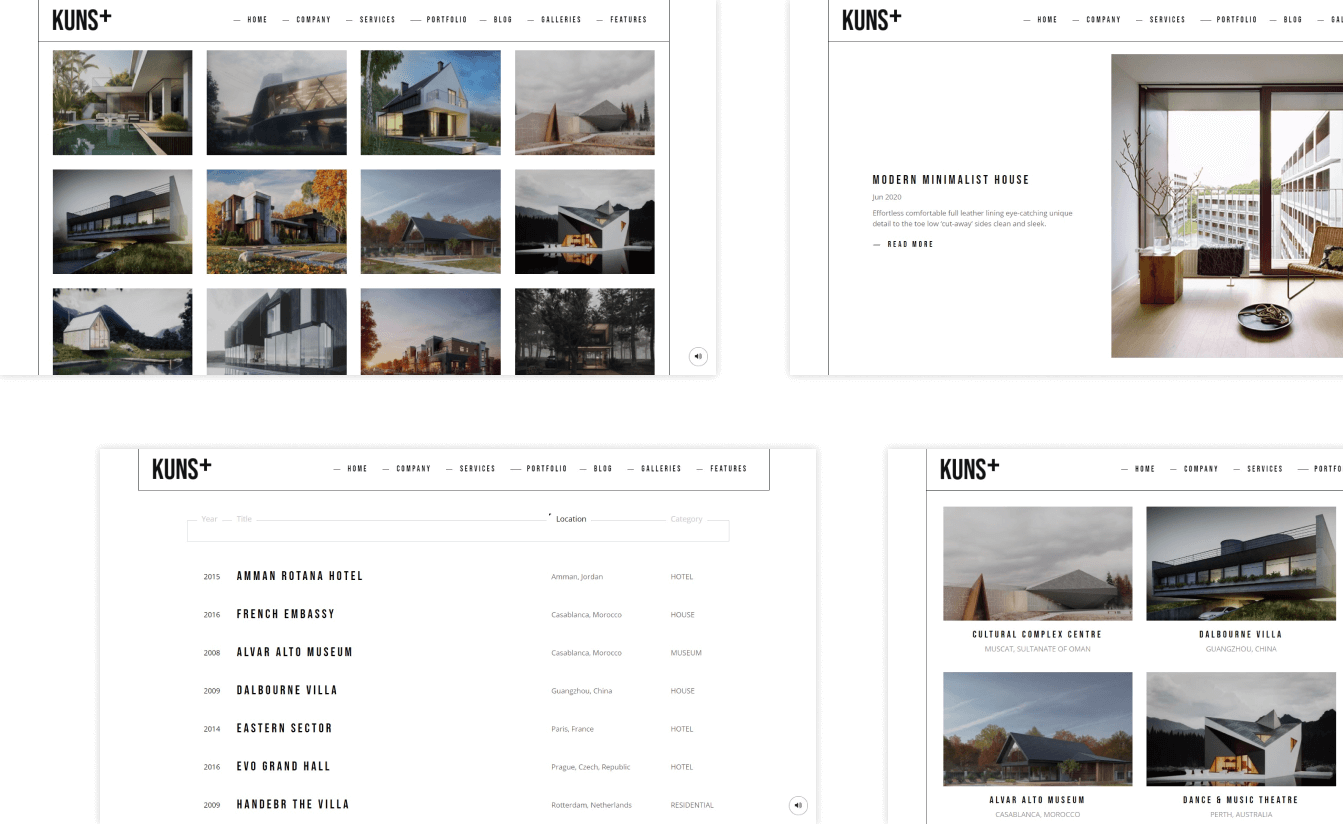Sort the project list by Location column
The width and height of the screenshot is (1343, 824).
(x=571, y=519)
